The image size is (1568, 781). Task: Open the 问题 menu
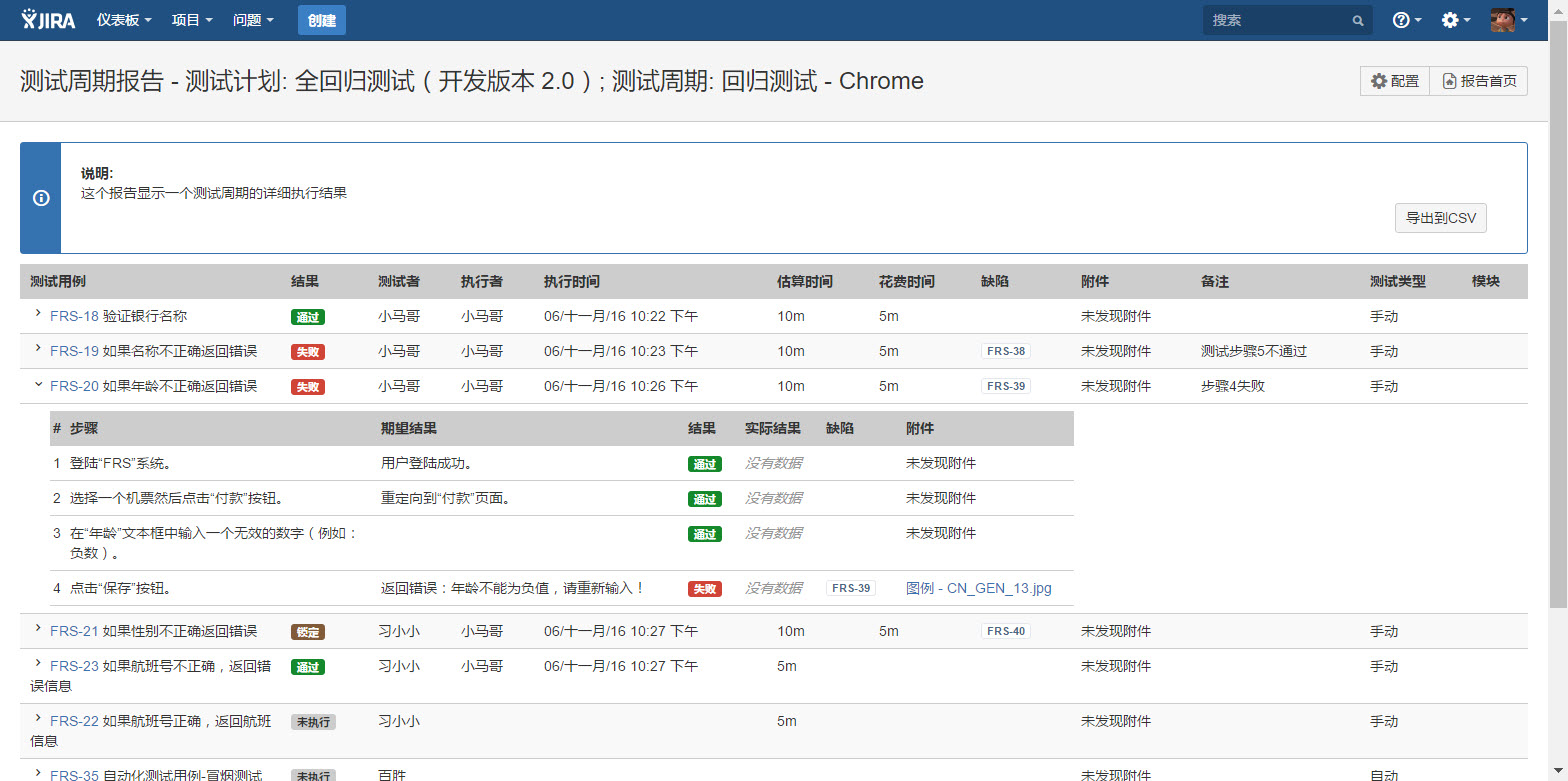(x=253, y=20)
